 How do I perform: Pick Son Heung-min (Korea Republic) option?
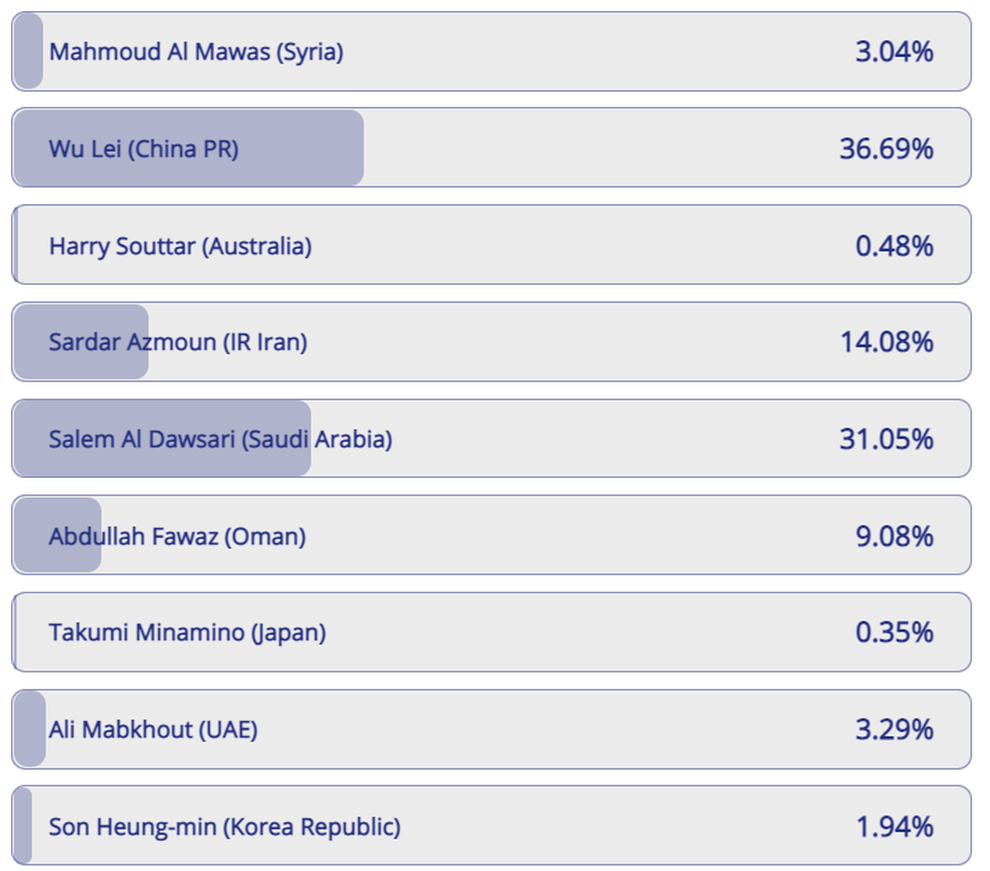tap(224, 827)
